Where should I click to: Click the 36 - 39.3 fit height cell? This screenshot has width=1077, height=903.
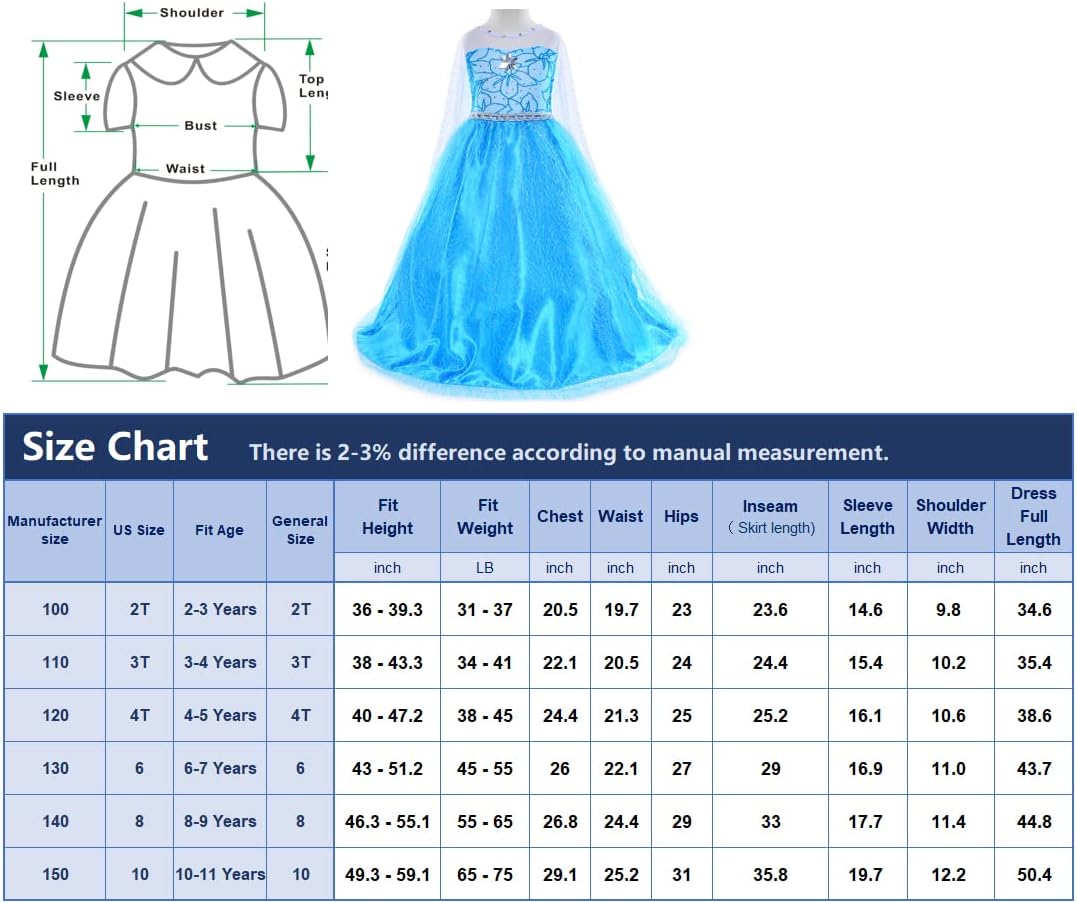[387, 609]
